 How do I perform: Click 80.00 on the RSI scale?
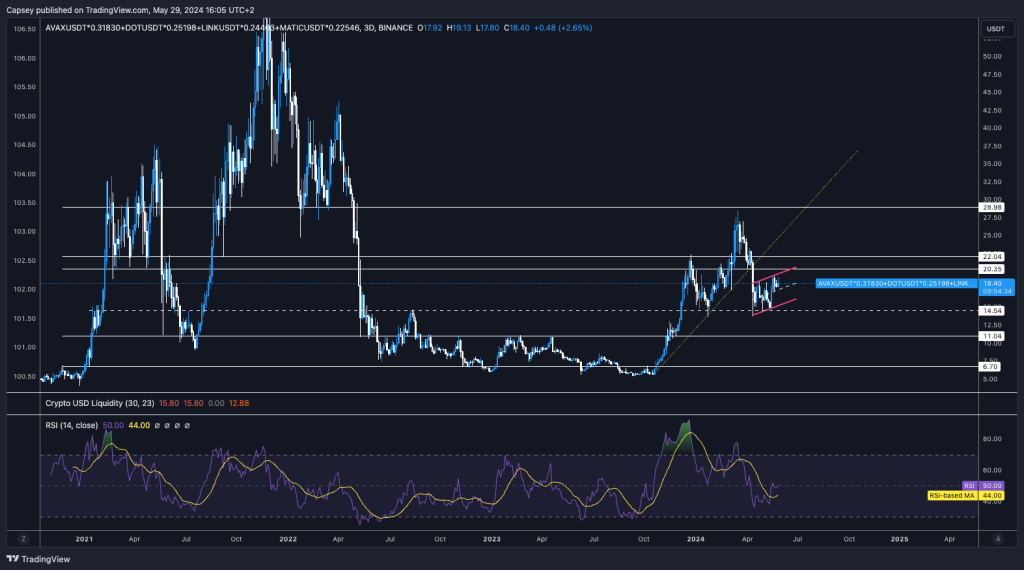tap(992, 439)
